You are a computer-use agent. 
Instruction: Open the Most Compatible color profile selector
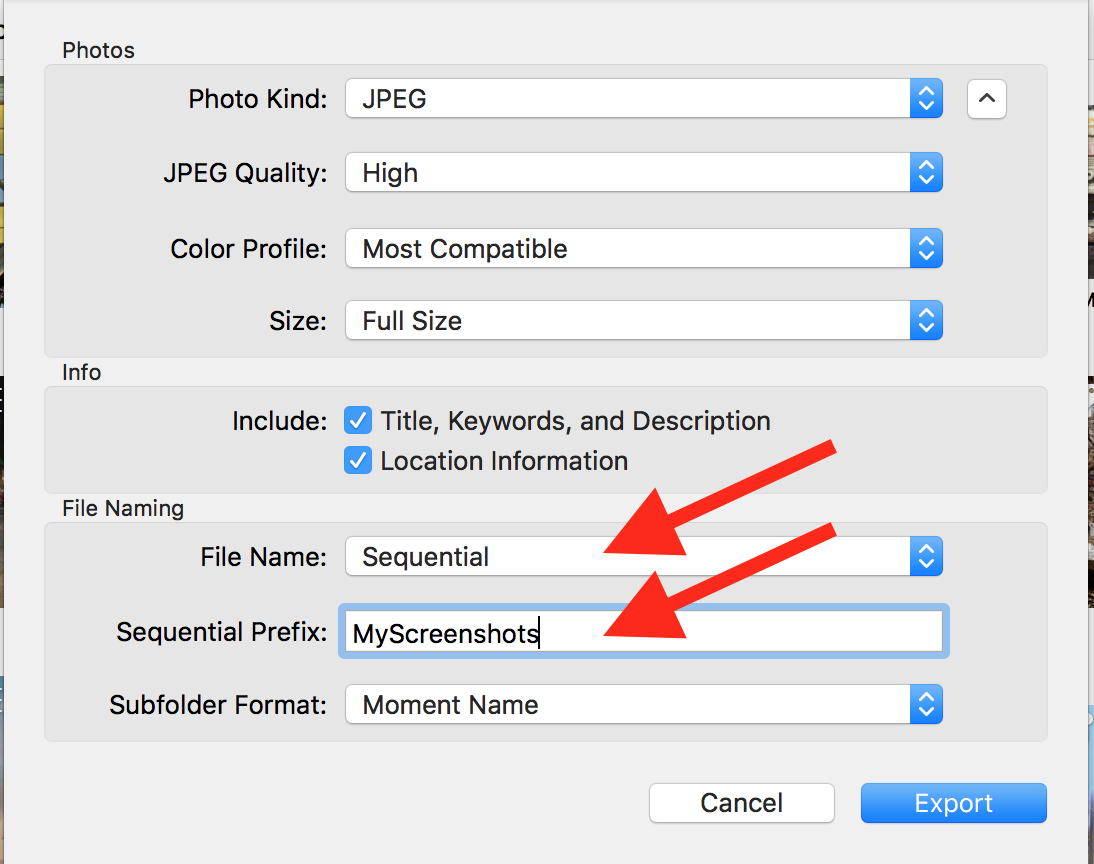point(640,248)
